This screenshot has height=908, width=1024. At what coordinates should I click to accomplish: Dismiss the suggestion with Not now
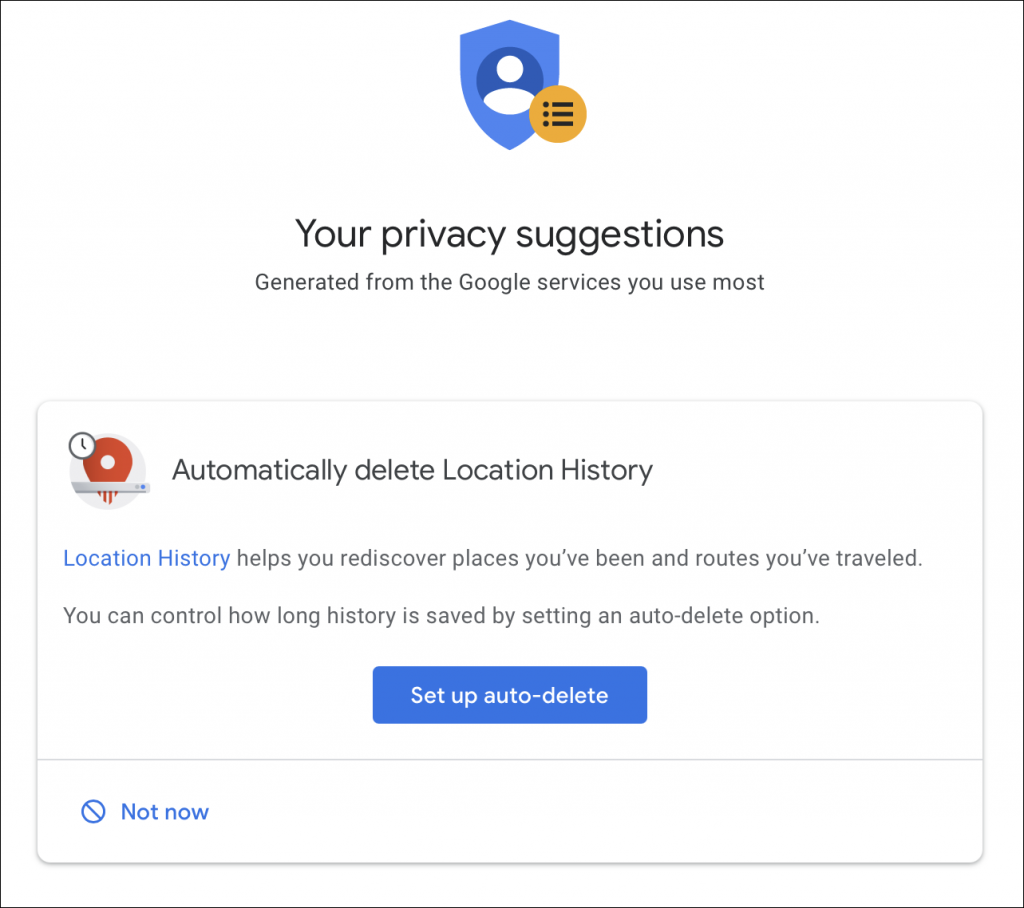click(x=164, y=812)
